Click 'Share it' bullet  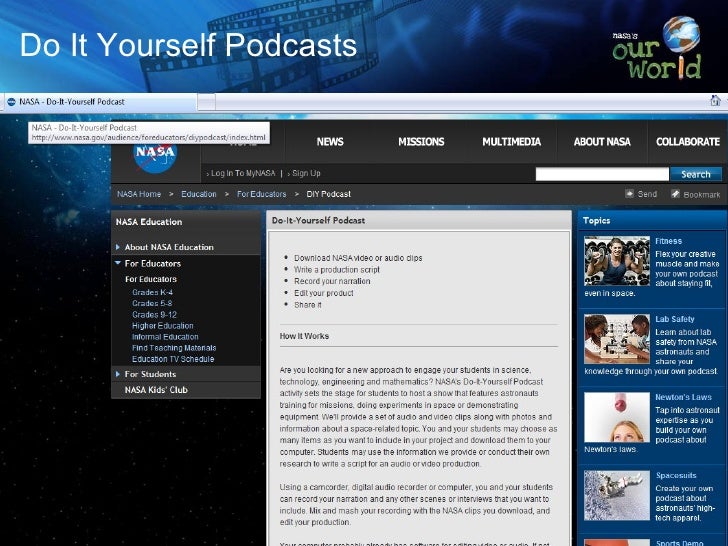(307, 305)
